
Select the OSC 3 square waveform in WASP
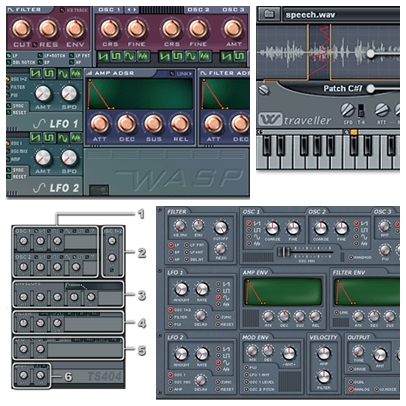pyautogui.click(x=239, y=56)
